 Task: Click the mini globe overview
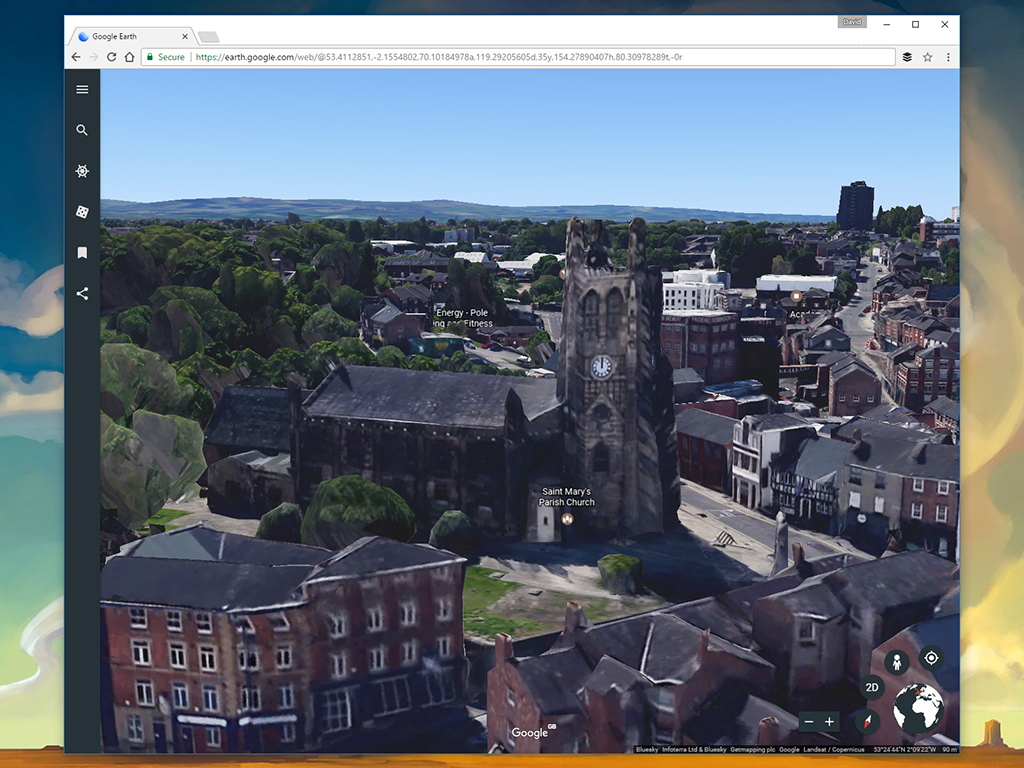pyautogui.click(x=918, y=708)
